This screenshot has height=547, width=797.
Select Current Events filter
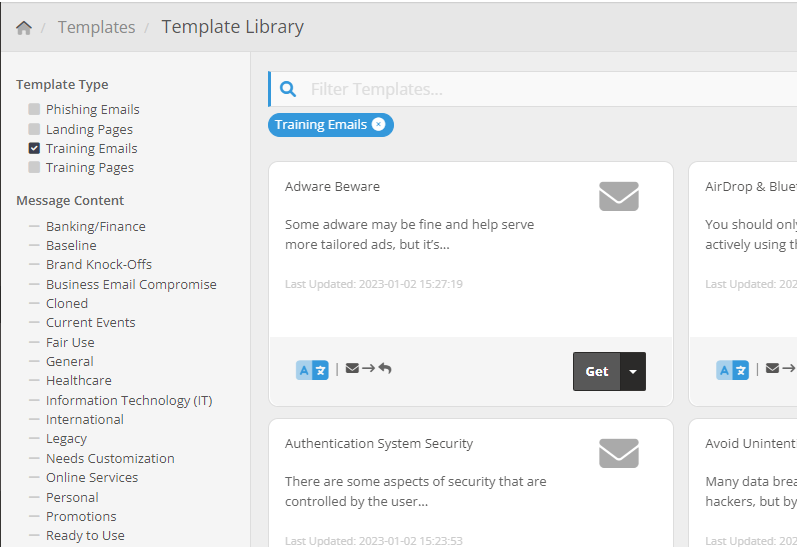90,323
